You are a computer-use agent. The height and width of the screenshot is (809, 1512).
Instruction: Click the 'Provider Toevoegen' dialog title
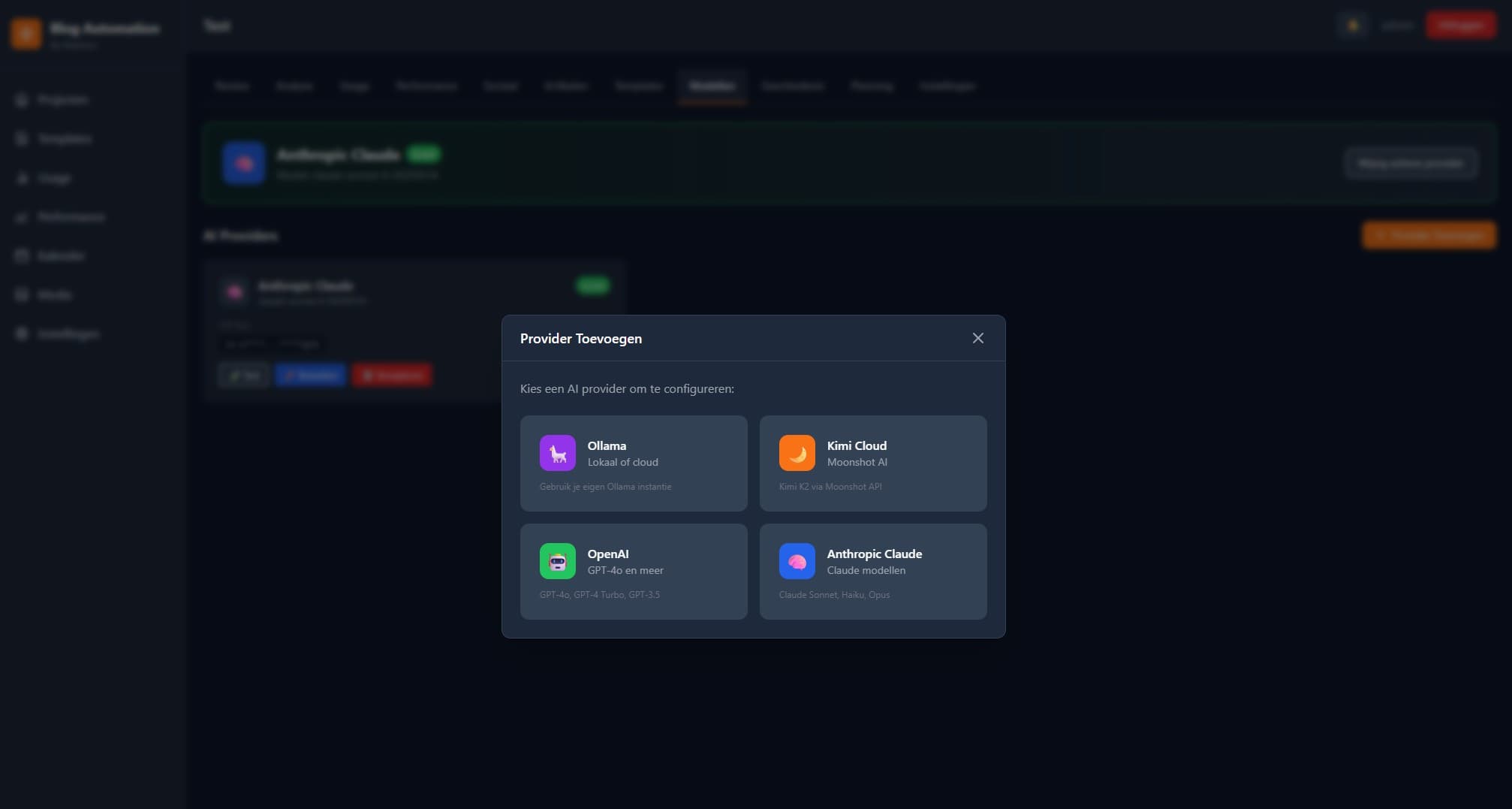coord(581,339)
